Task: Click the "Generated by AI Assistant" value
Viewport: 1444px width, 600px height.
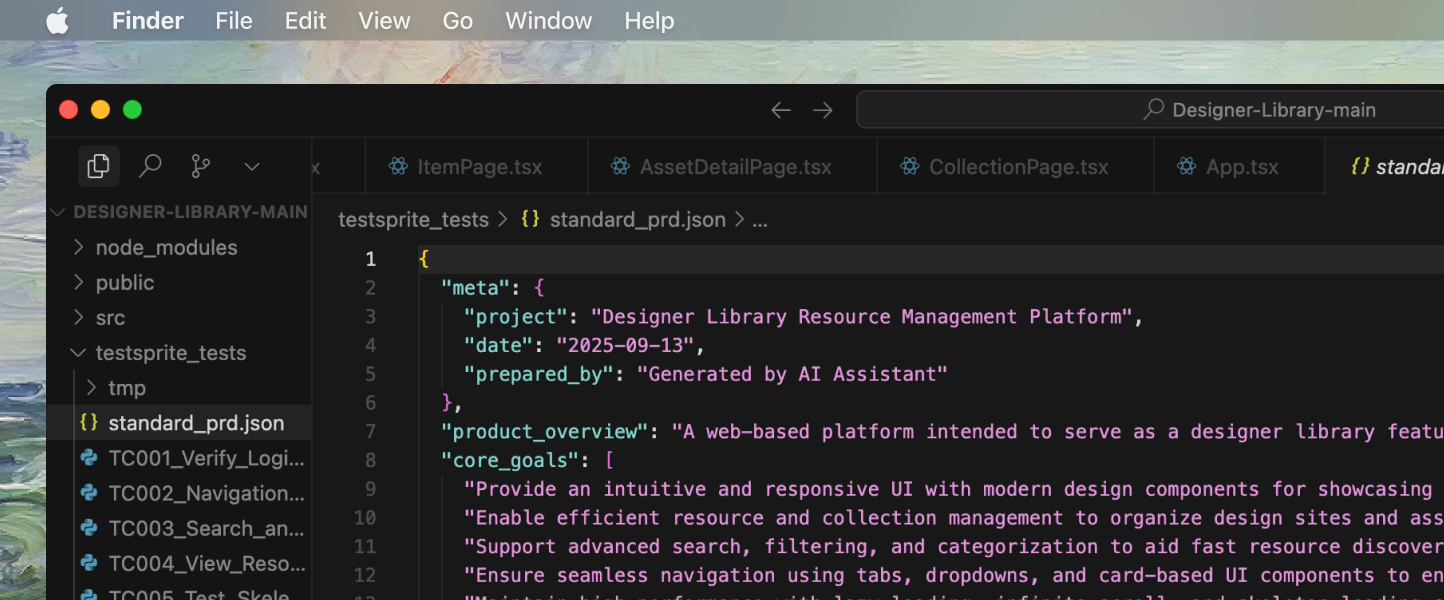Action: tap(792, 375)
